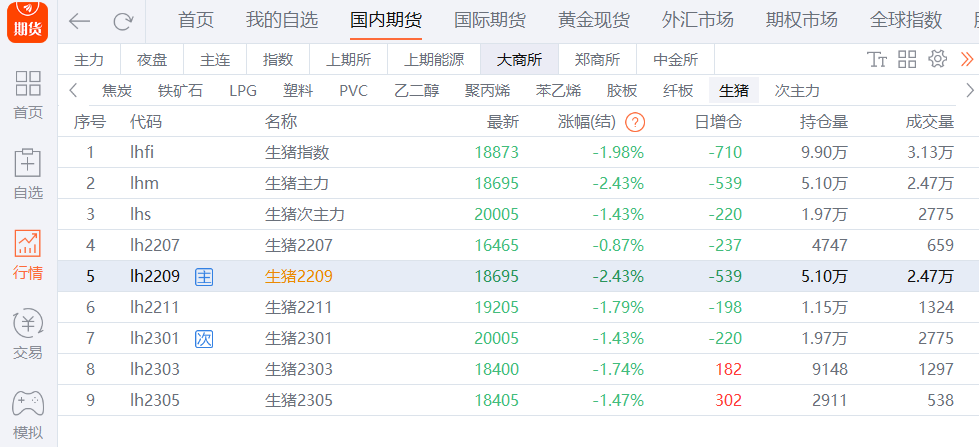The width and height of the screenshot is (979, 447).
Task: Click the help icon beside 涨幅(结)
Action: click(634, 122)
